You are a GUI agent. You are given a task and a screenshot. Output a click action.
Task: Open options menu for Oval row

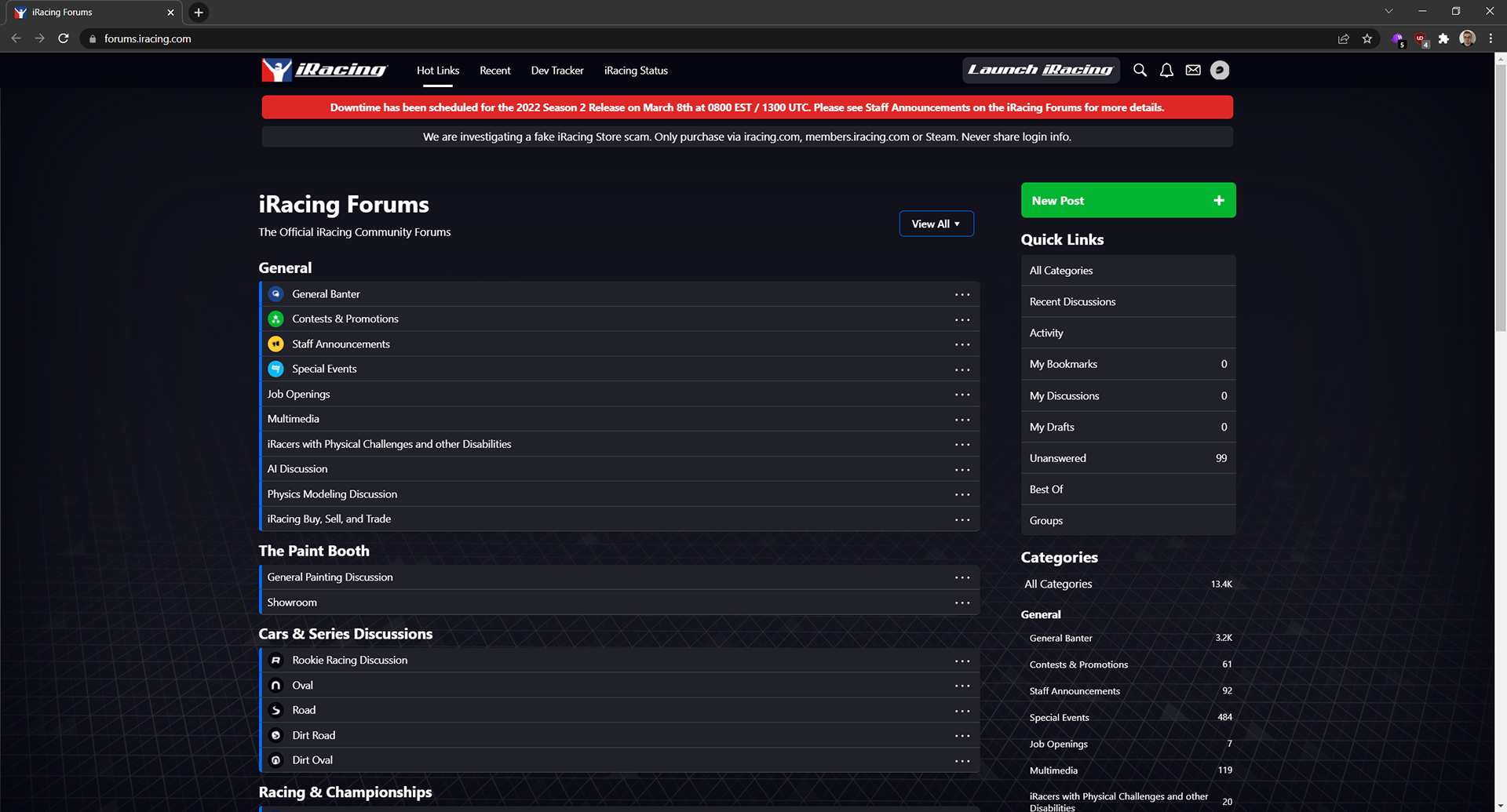[962, 686]
